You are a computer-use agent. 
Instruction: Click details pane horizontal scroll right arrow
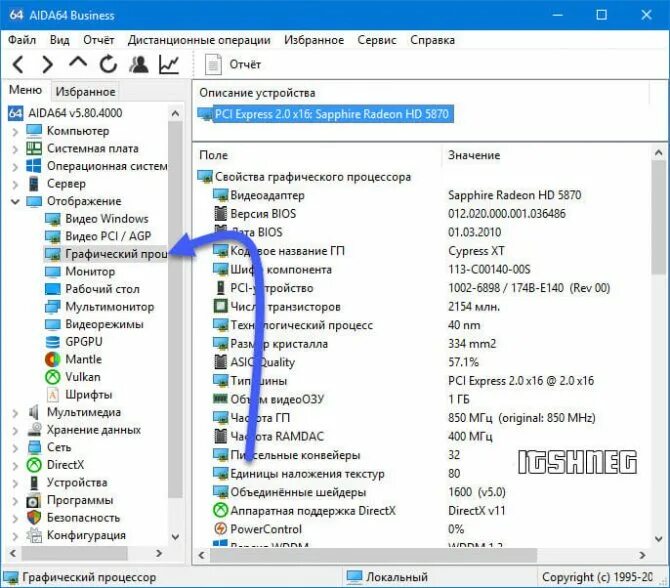click(642, 555)
